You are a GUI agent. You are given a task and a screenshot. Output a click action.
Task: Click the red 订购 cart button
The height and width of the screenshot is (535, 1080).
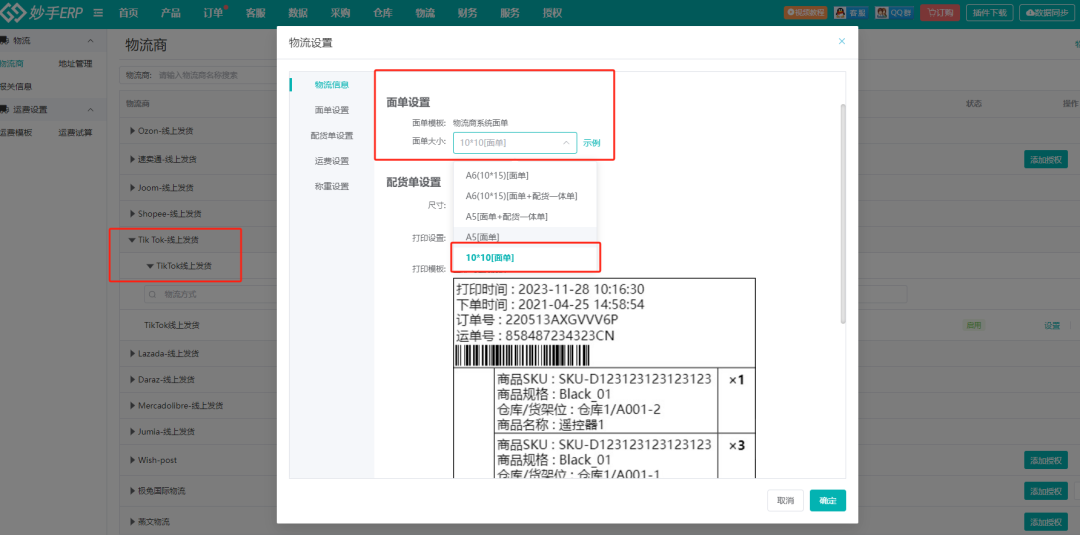(939, 12)
